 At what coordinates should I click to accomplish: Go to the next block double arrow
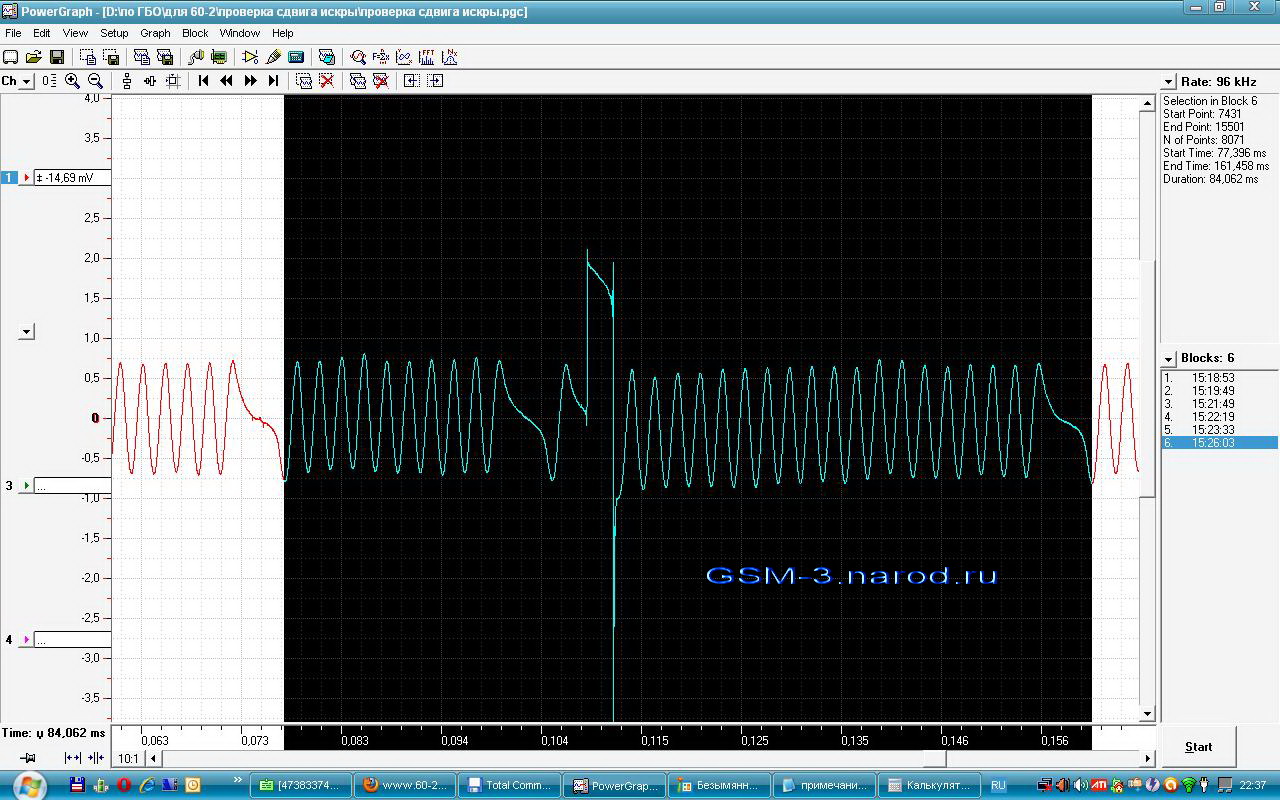point(250,81)
